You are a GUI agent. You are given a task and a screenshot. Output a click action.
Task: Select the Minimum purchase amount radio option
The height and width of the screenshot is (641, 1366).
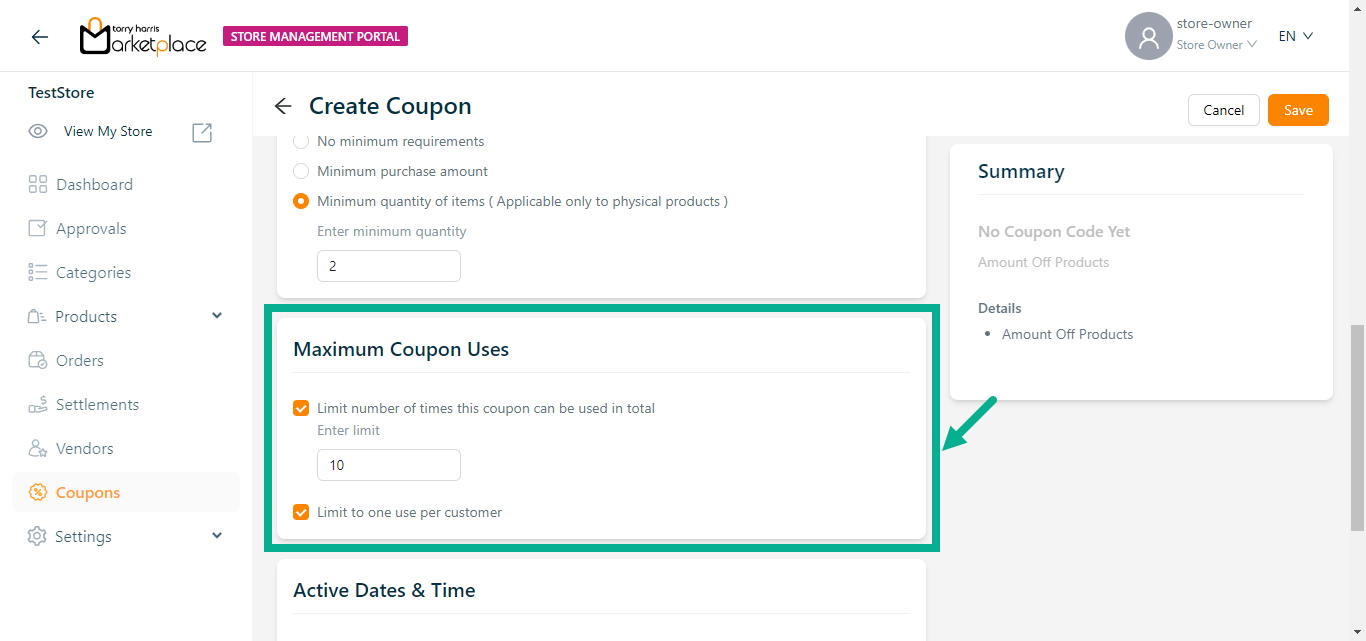tap(301, 171)
